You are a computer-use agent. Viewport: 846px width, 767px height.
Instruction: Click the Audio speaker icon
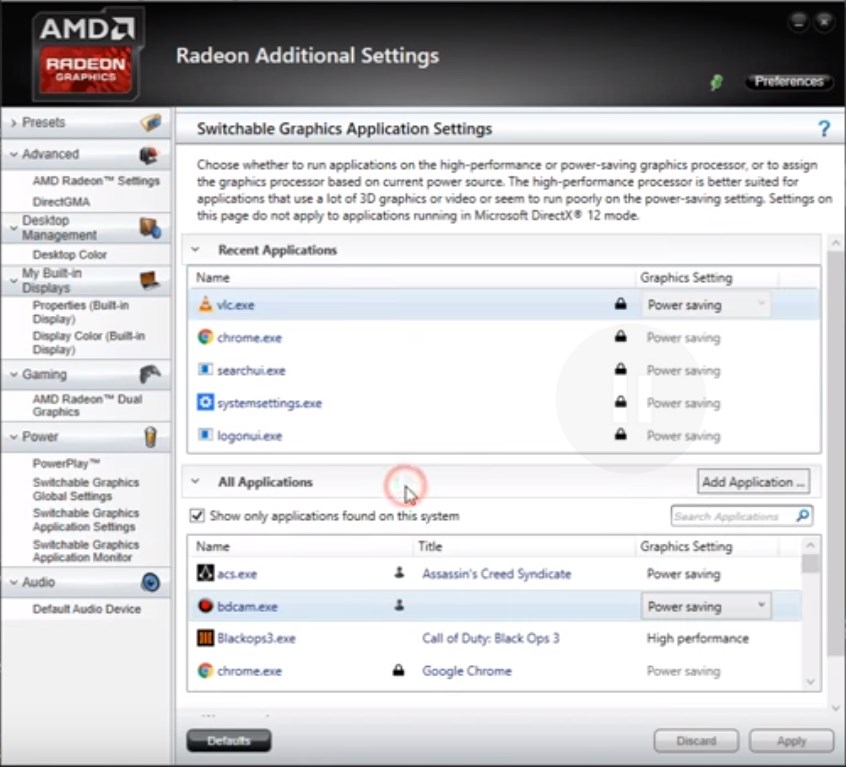coord(151,583)
